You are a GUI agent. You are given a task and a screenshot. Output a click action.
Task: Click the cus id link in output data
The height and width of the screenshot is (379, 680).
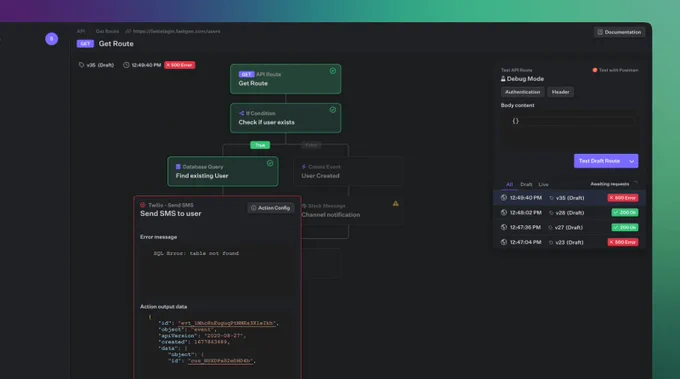pos(220,361)
